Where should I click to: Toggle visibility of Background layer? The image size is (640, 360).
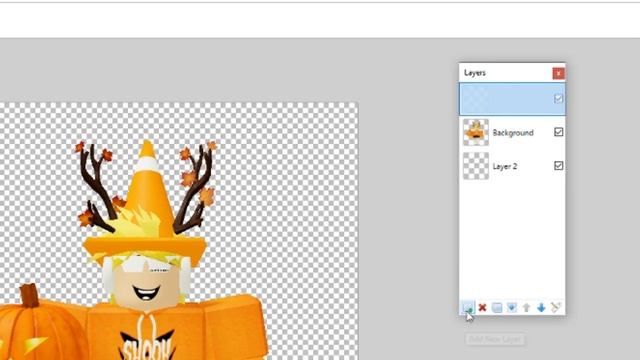[558, 132]
